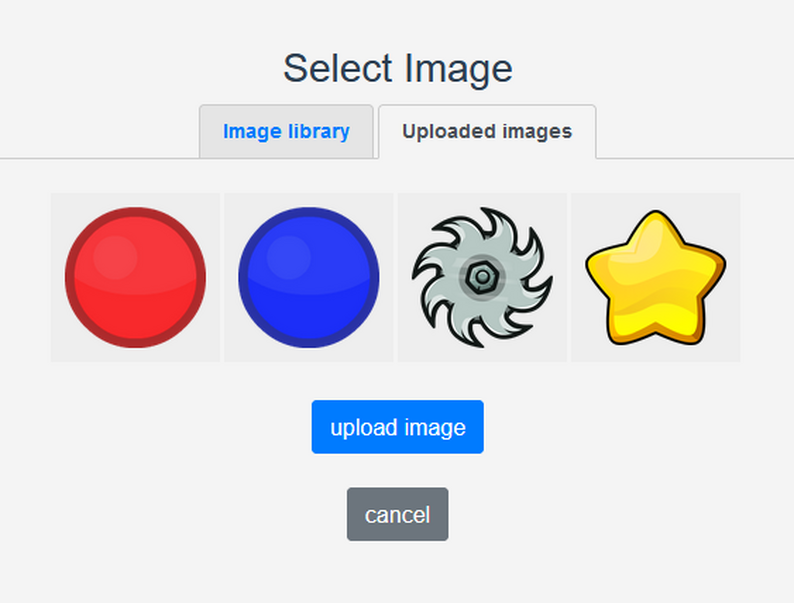Open the Uploaded images tab

click(487, 131)
